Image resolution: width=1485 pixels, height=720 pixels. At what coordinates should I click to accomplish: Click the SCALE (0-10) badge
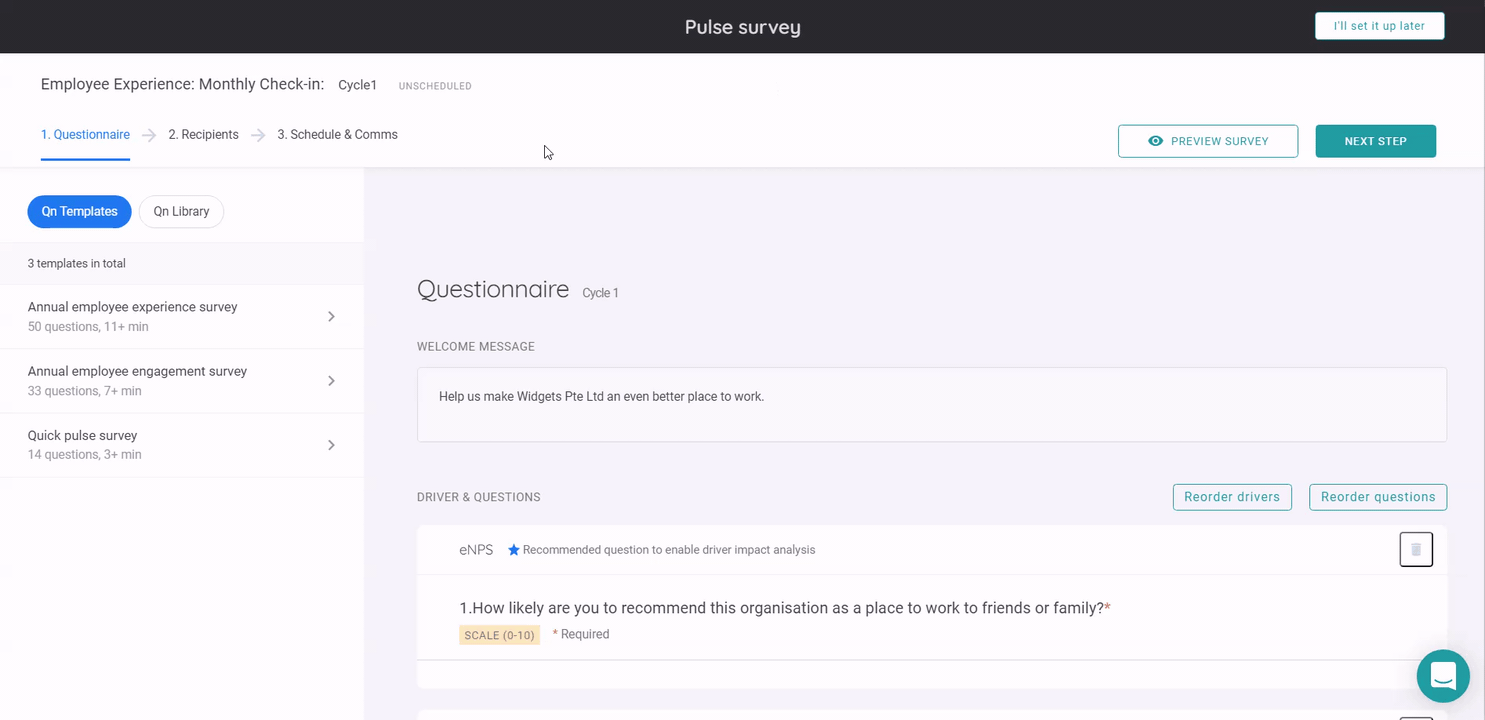[499, 634]
